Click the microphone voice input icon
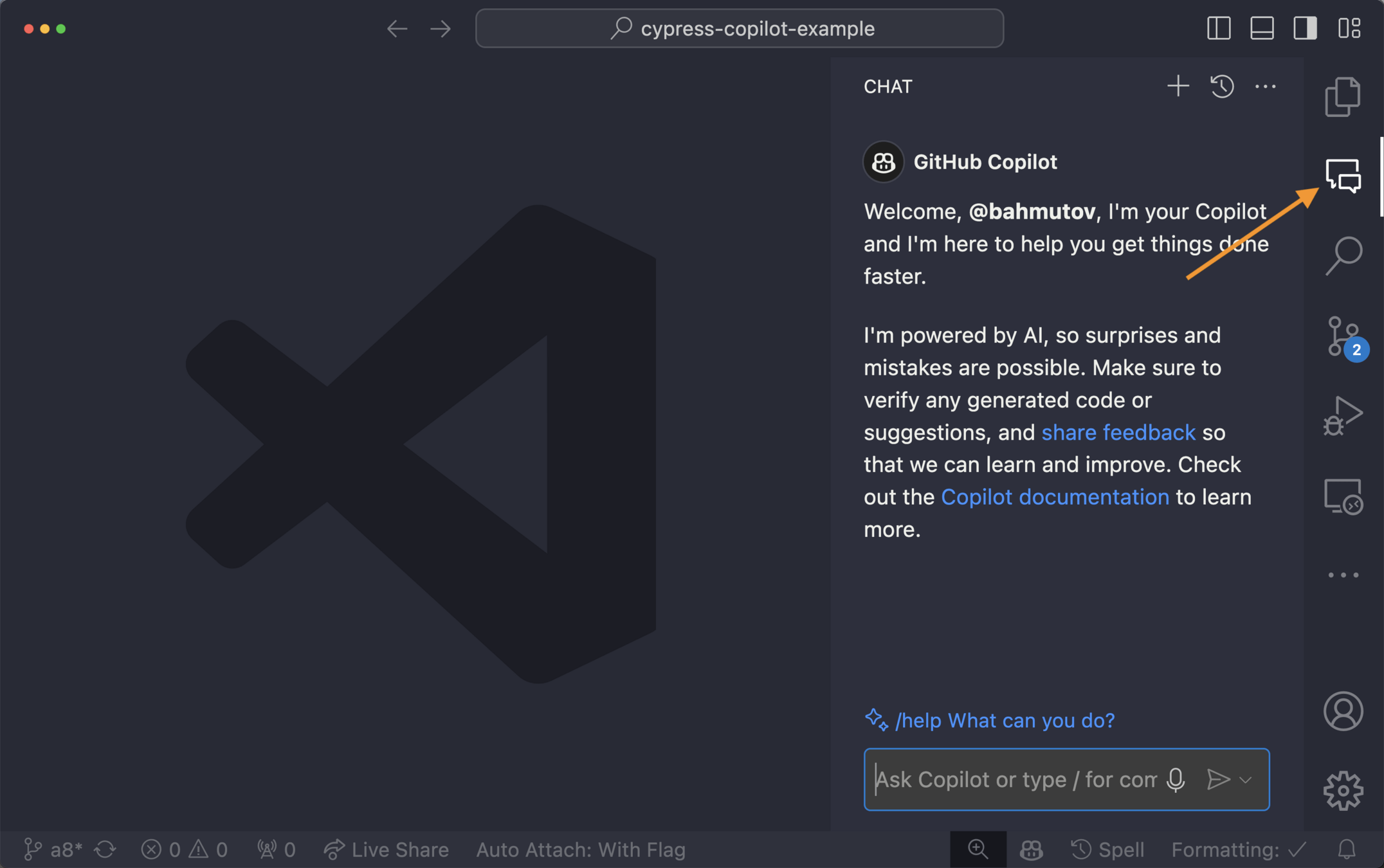This screenshot has height=868, width=1384. pos(1176,780)
